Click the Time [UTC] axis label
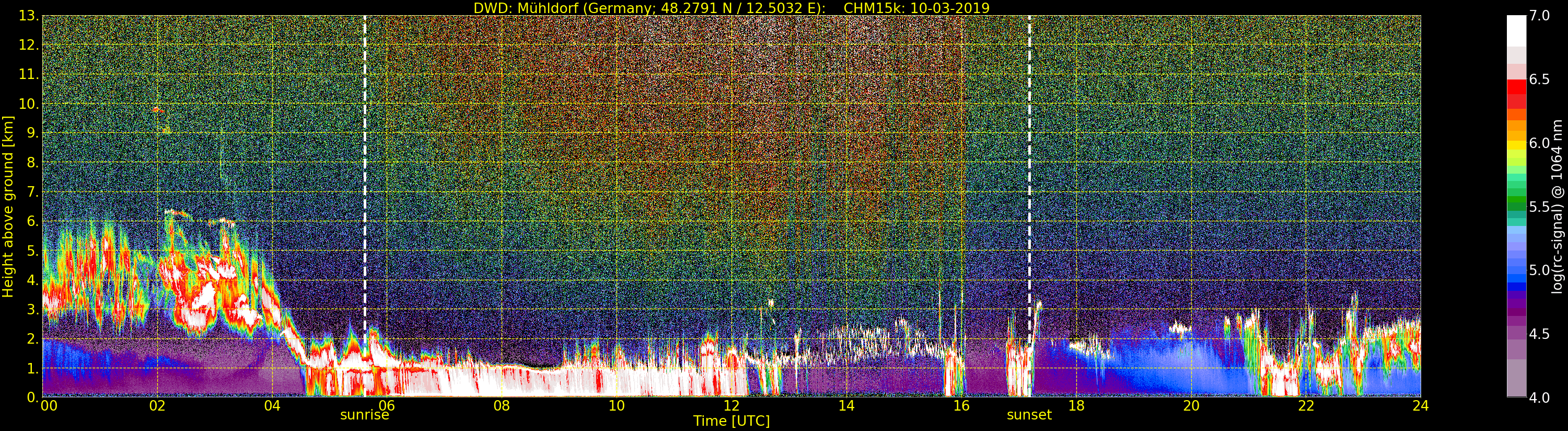 pos(731,421)
